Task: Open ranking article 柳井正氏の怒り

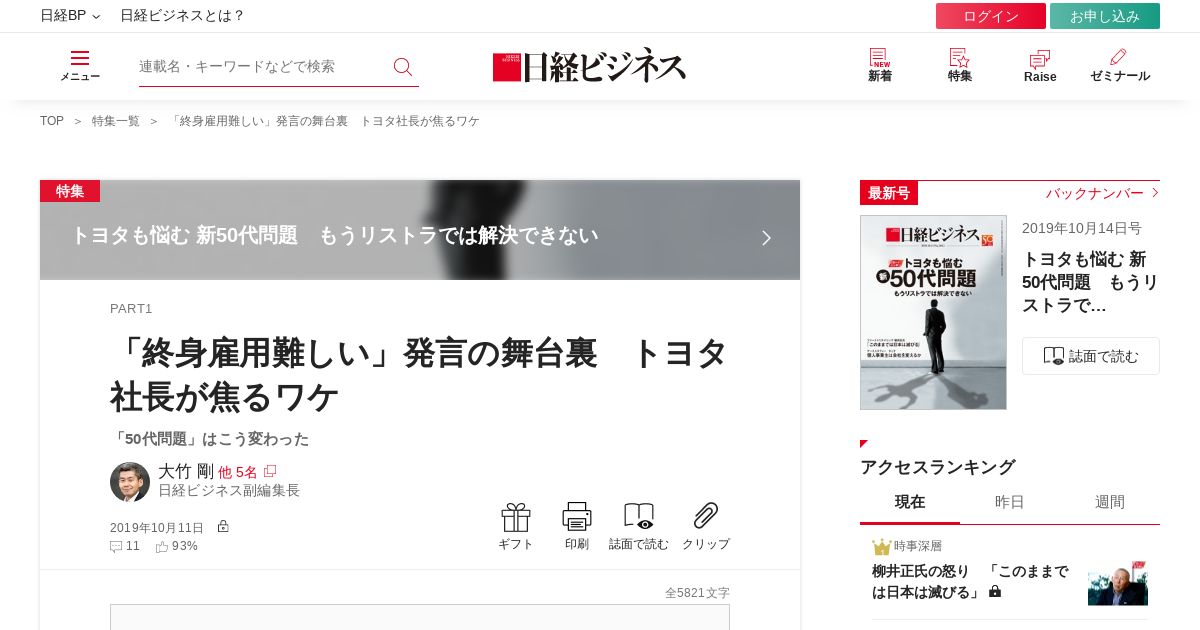Action: tap(971, 582)
